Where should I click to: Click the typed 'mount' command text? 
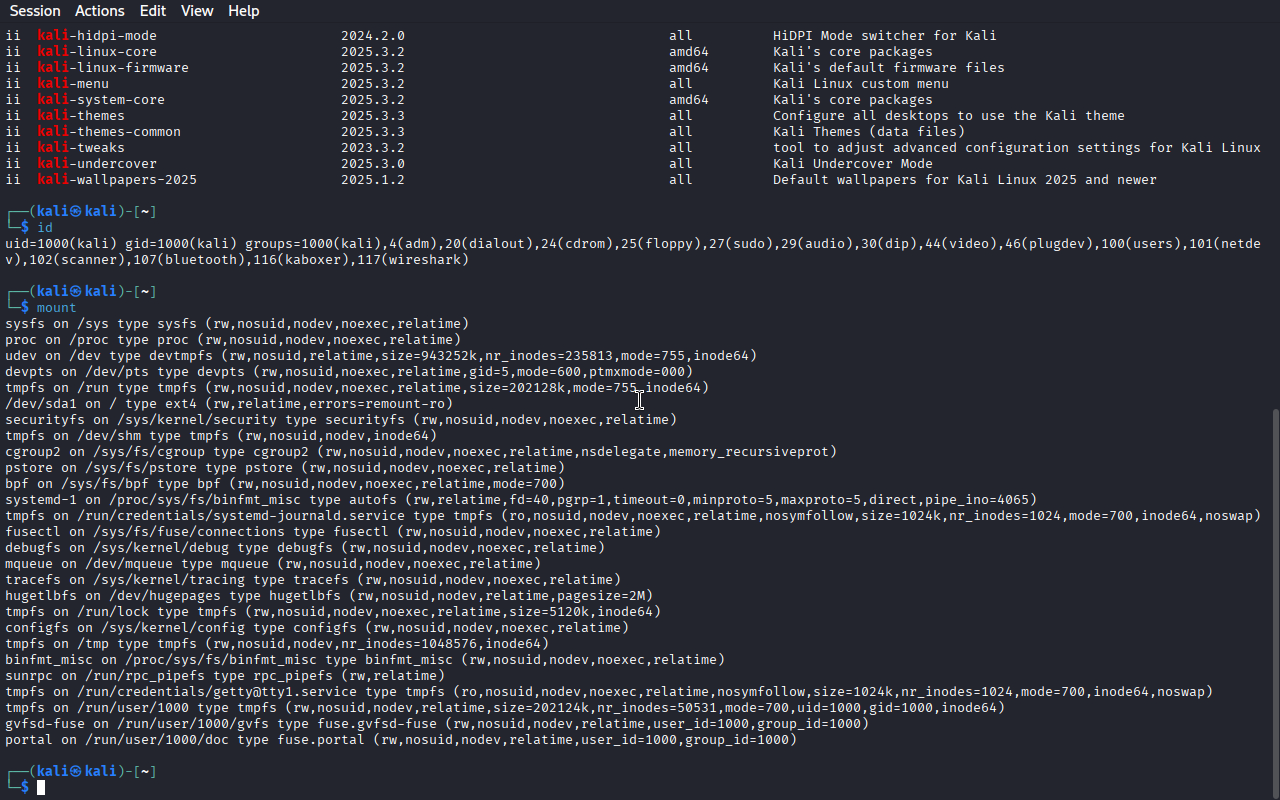pyautogui.click(x=57, y=308)
